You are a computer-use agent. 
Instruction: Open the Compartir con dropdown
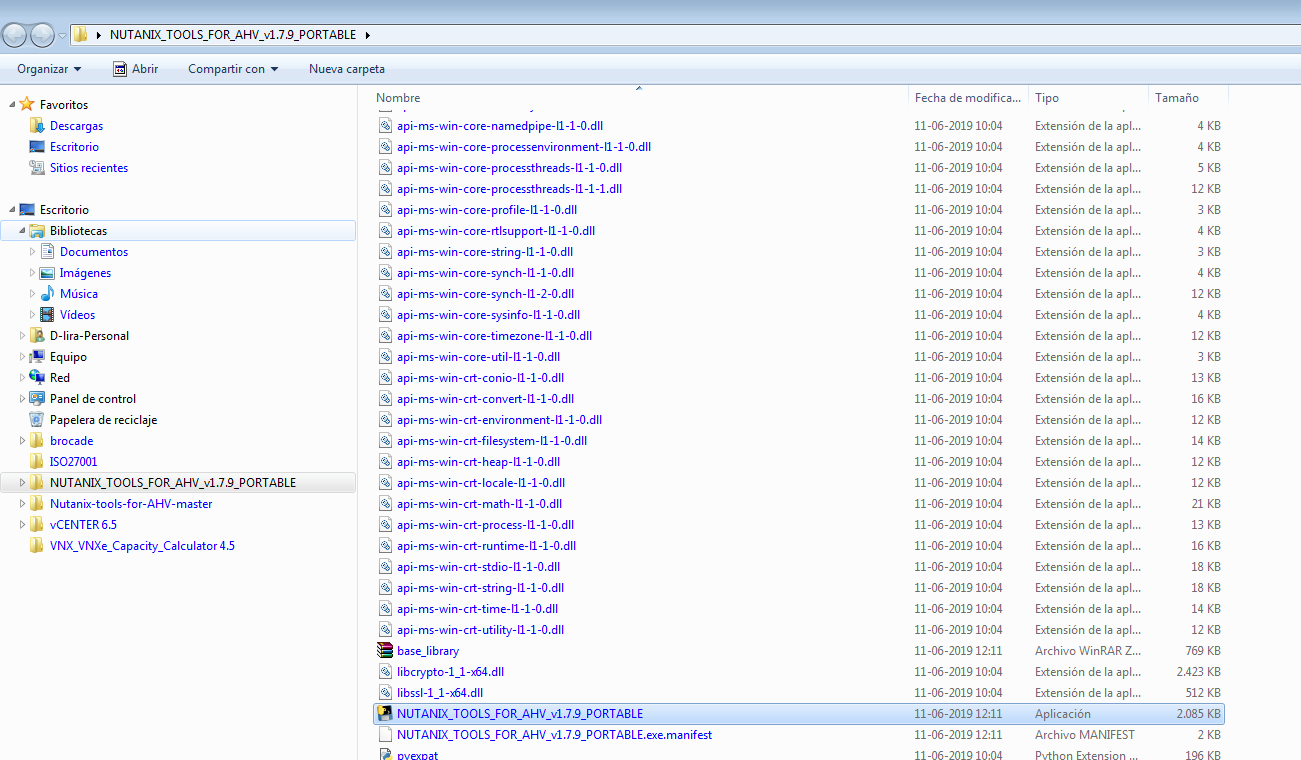pos(233,69)
